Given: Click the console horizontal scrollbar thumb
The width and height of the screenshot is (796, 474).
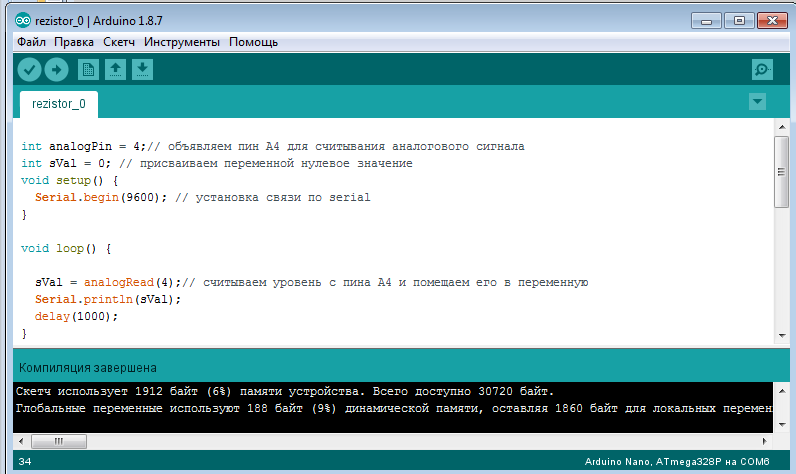Looking at the screenshot, I should pos(59,442).
